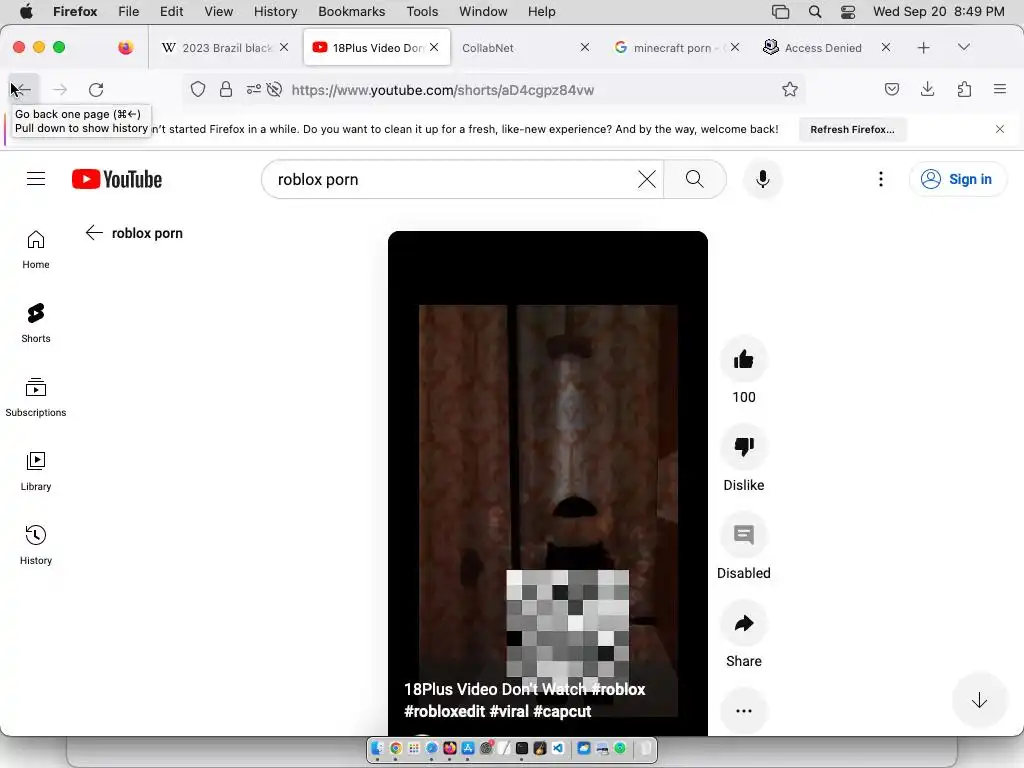Viewport: 1024px width, 768px height.
Task: Expand the list all tabs chevron
Action: point(964,47)
